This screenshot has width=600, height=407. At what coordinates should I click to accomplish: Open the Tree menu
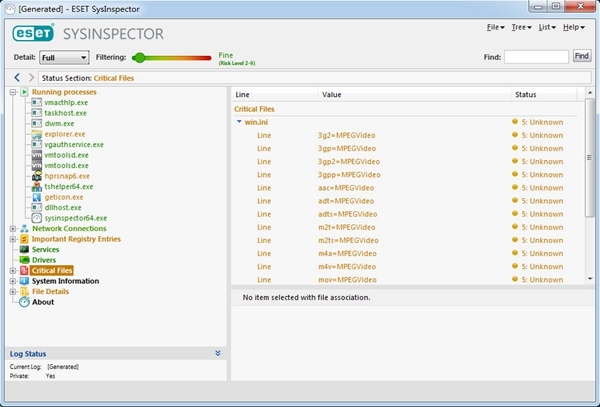click(x=521, y=27)
